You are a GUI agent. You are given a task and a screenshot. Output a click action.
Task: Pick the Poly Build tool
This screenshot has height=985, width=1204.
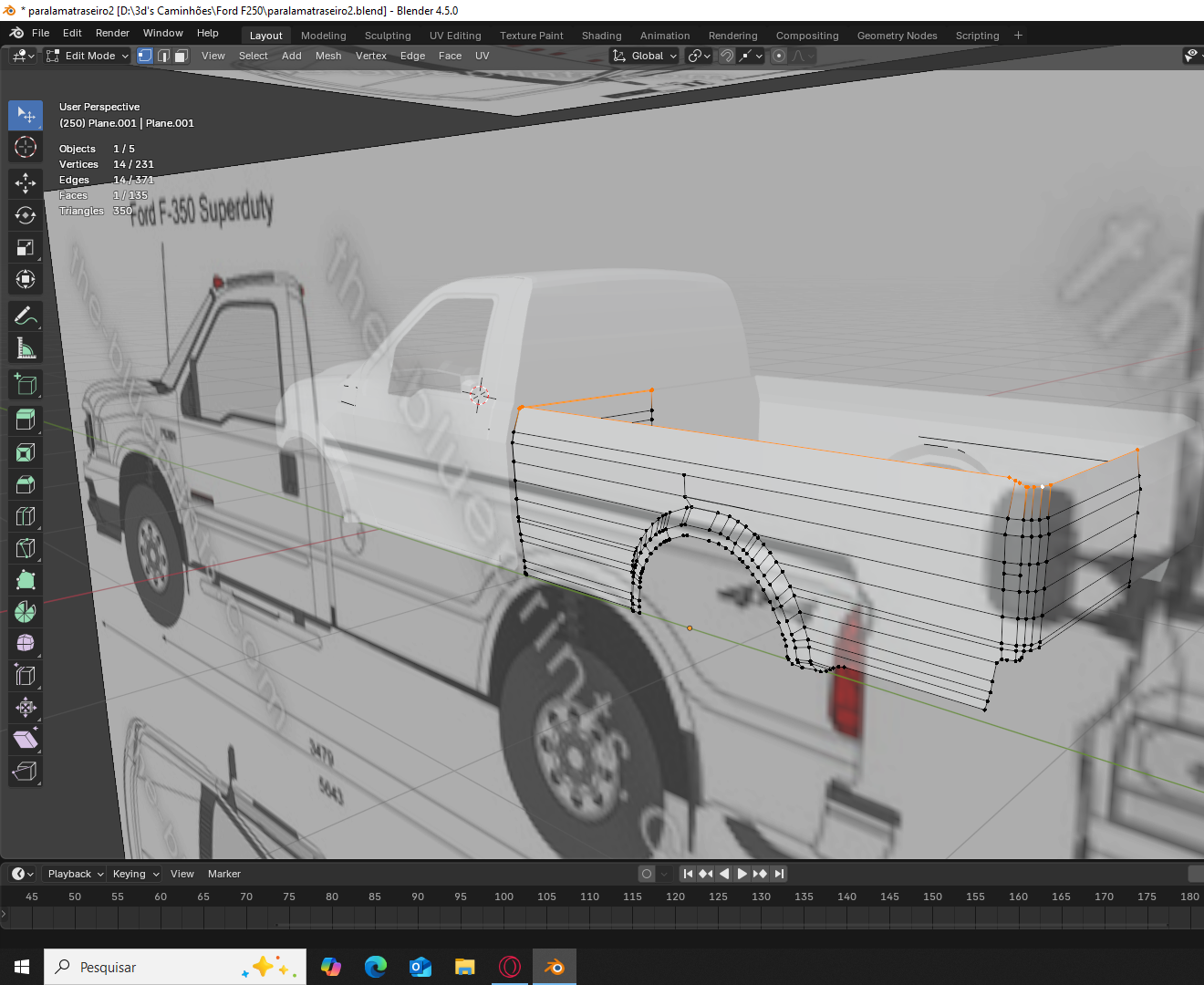pyautogui.click(x=26, y=580)
